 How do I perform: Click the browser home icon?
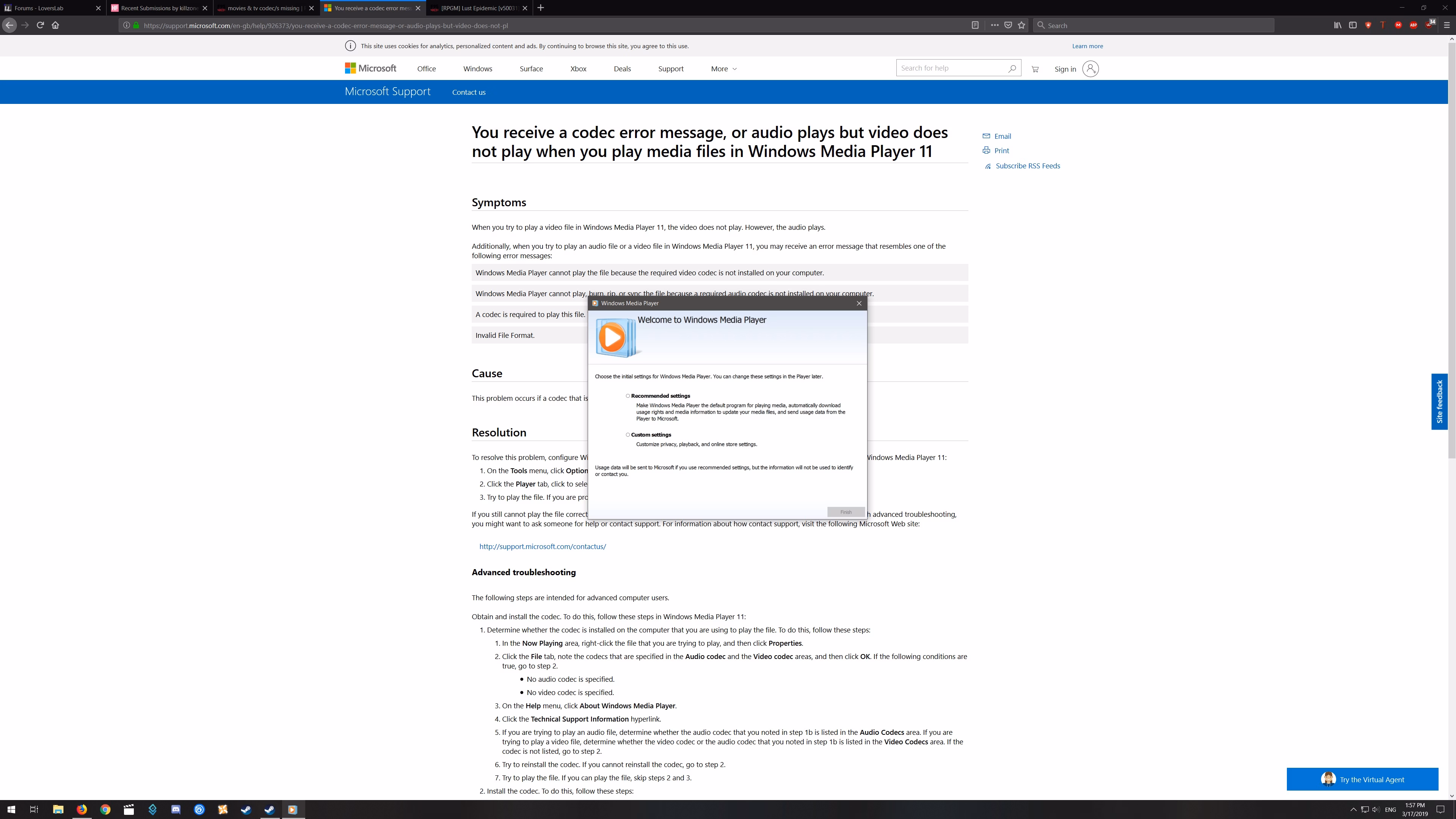coord(55,25)
